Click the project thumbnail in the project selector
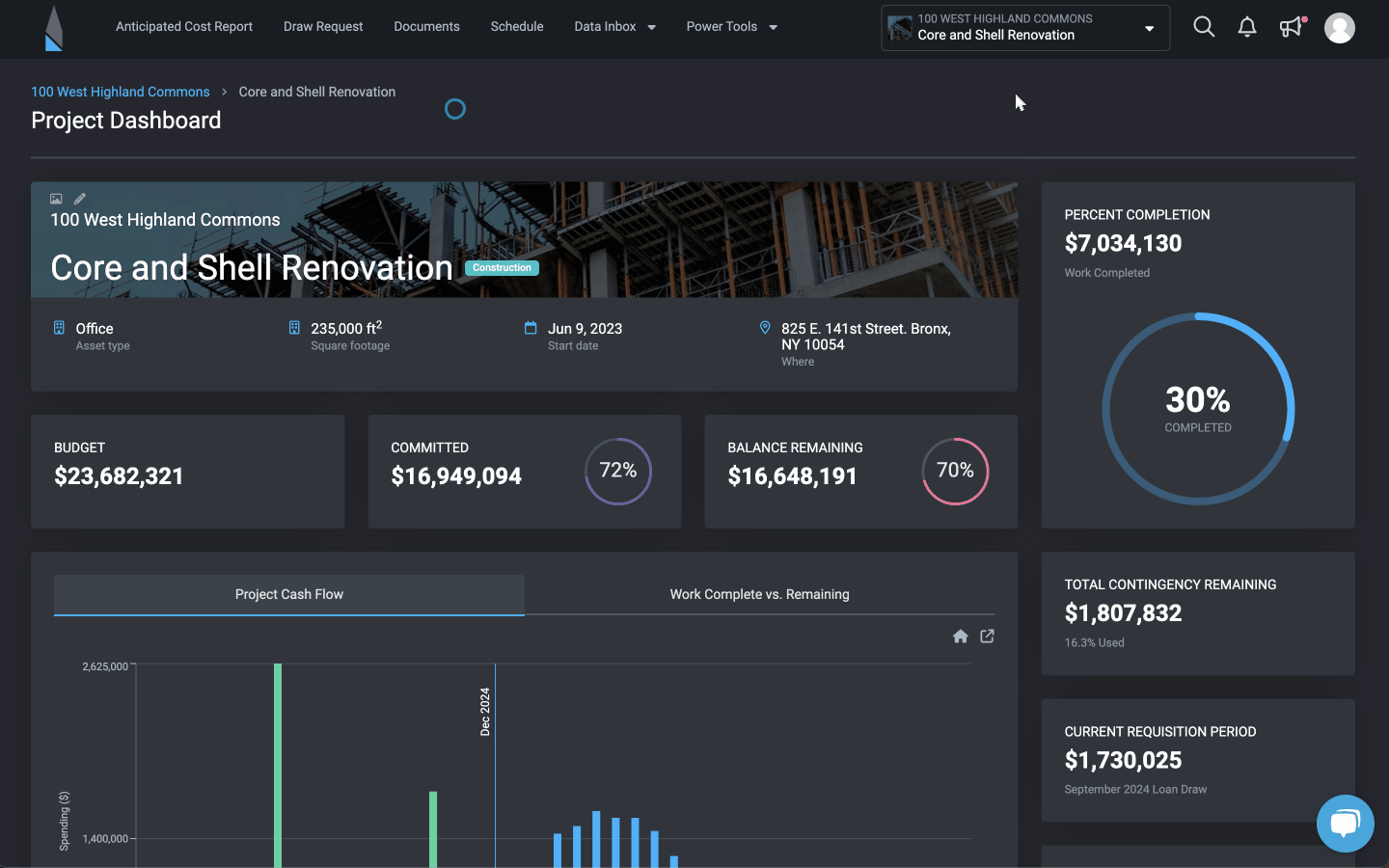 click(x=900, y=28)
